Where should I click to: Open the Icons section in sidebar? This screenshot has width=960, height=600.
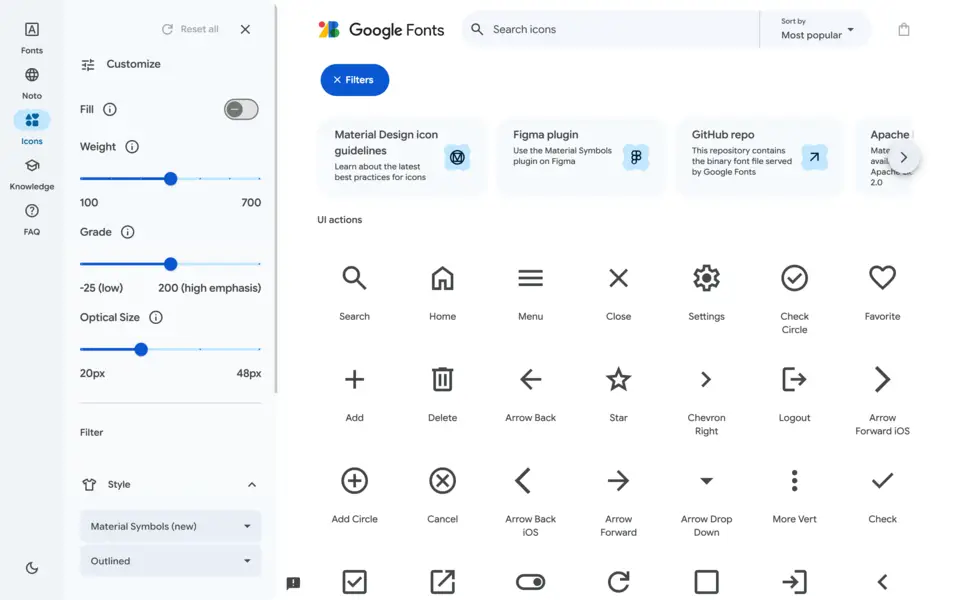32,127
